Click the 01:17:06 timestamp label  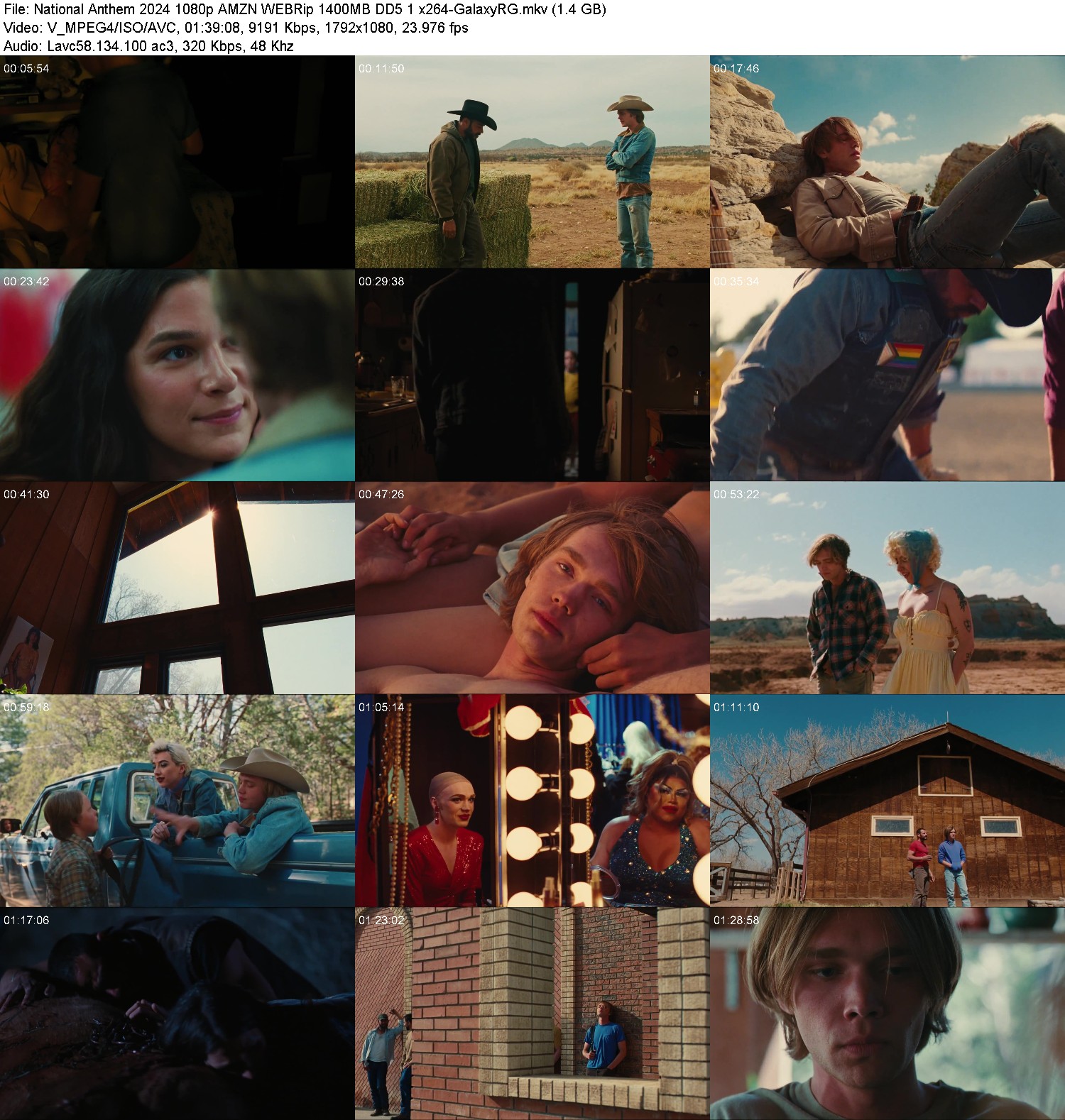26,921
